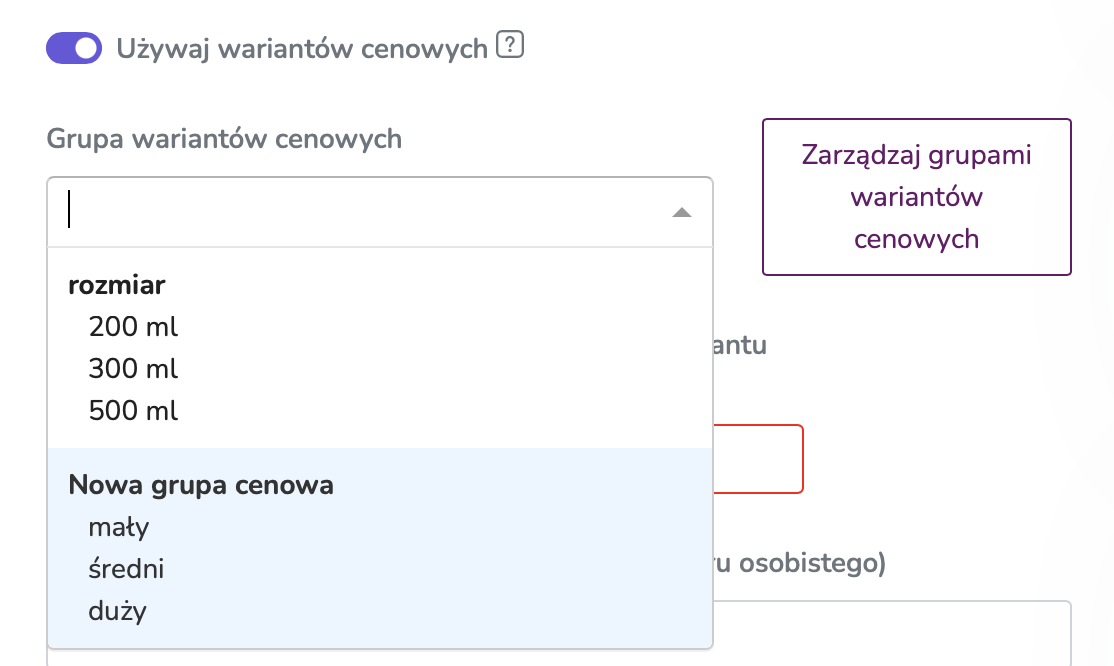The width and height of the screenshot is (1114, 666).
Task: Select the Nowa grupa cenowa option
Action: tap(201, 485)
